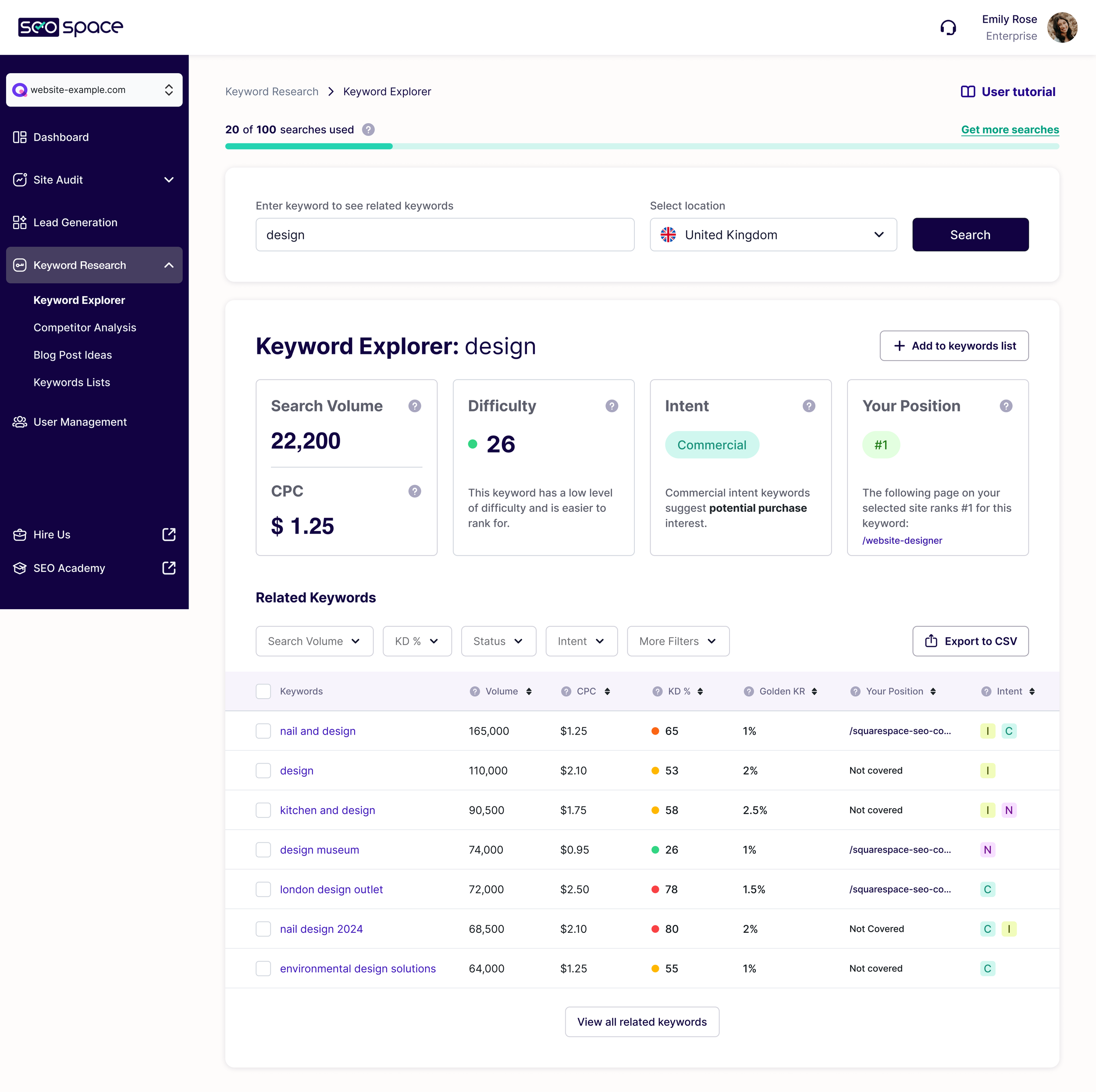Select the Dashboard icon in sidebar
Image resolution: width=1096 pixels, height=1092 pixels.
(x=20, y=137)
